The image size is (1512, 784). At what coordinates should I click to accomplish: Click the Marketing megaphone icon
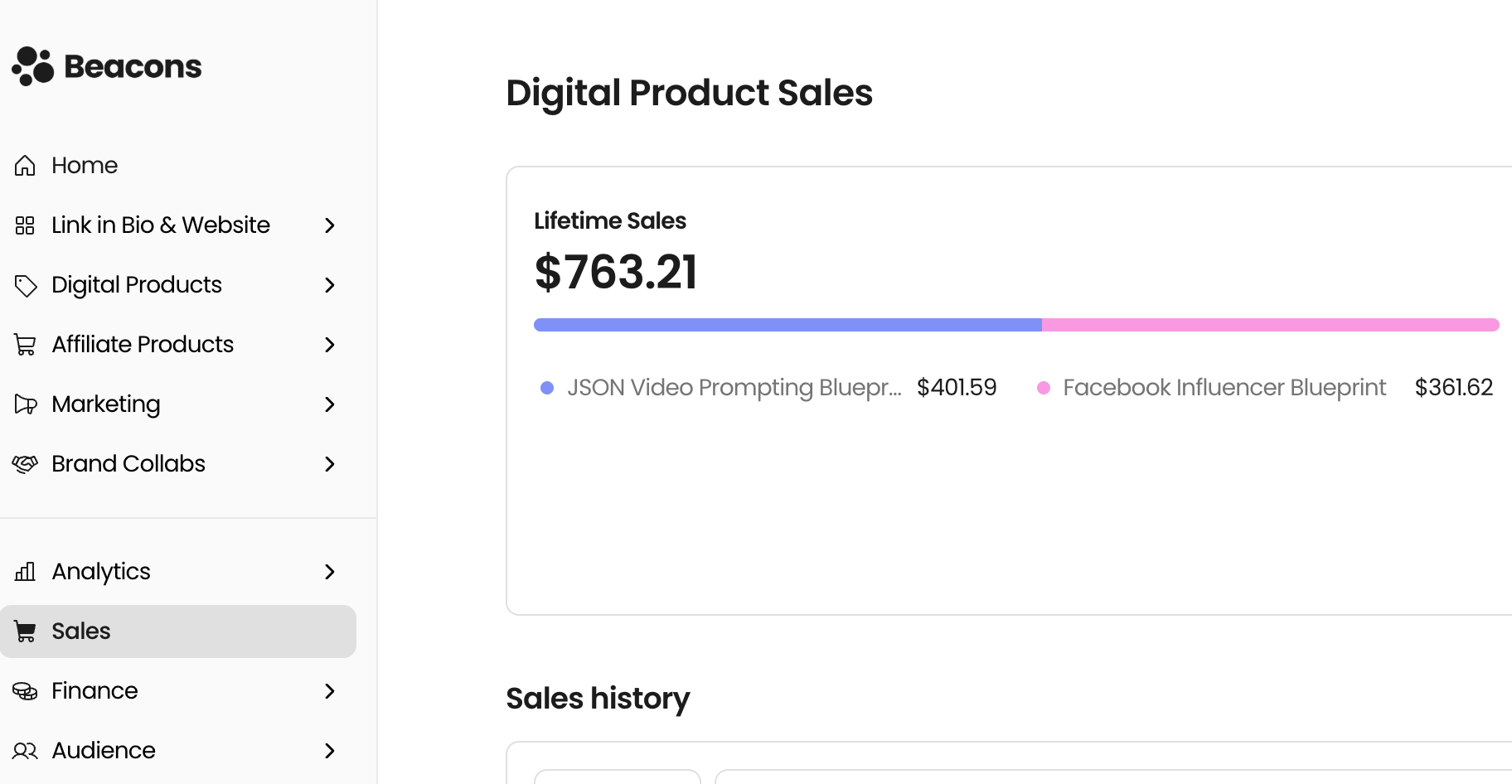26,404
